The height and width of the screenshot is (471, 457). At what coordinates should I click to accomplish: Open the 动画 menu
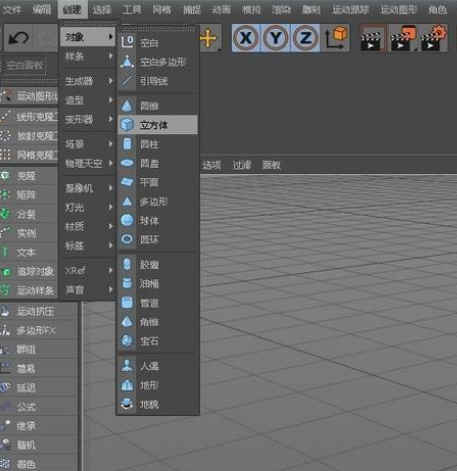click(x=221, y=10)
